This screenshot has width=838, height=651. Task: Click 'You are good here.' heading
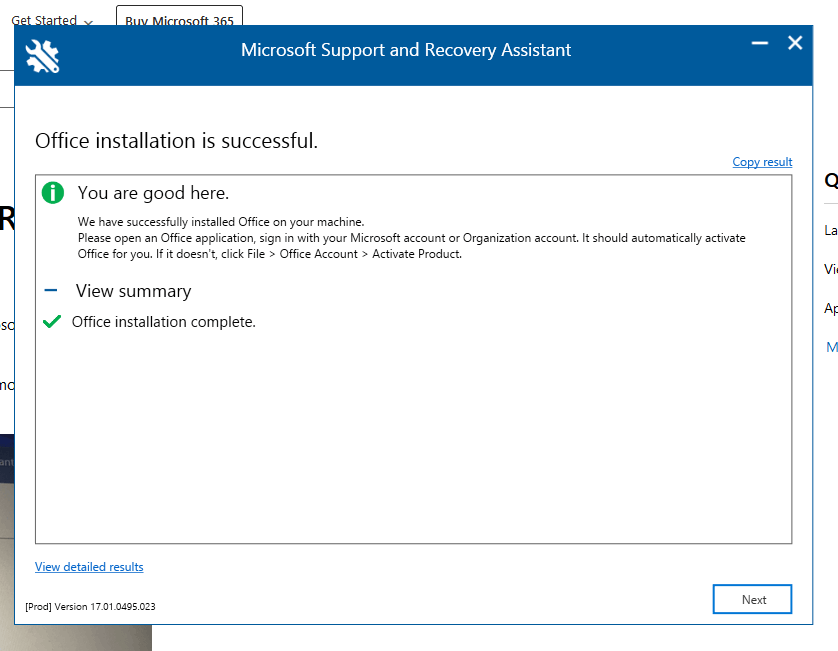pyautogui.click(x=153, y=193)
